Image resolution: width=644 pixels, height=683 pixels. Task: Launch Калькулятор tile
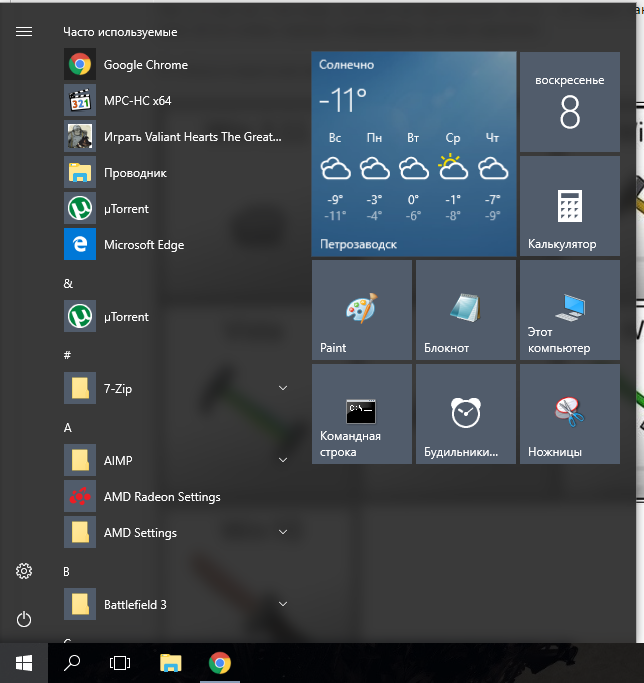click(570, 206)
